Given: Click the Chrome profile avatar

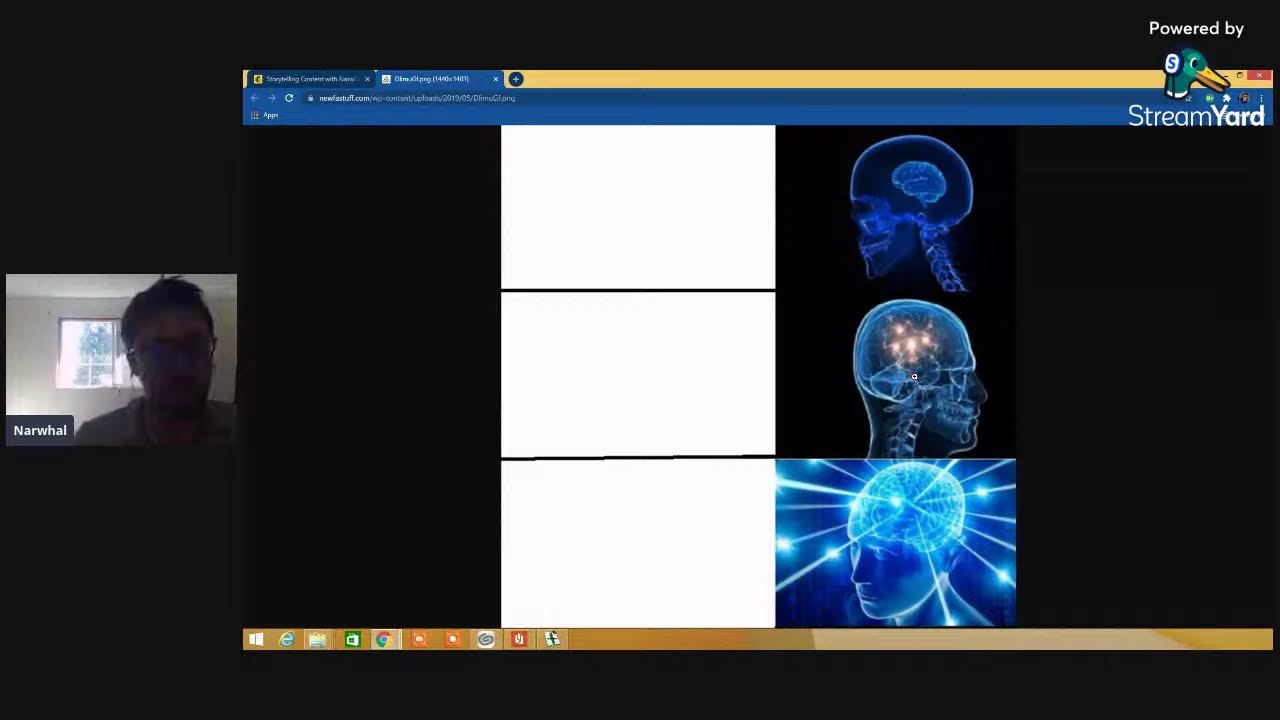Looking at the screenshot, I should (1244, 98).
